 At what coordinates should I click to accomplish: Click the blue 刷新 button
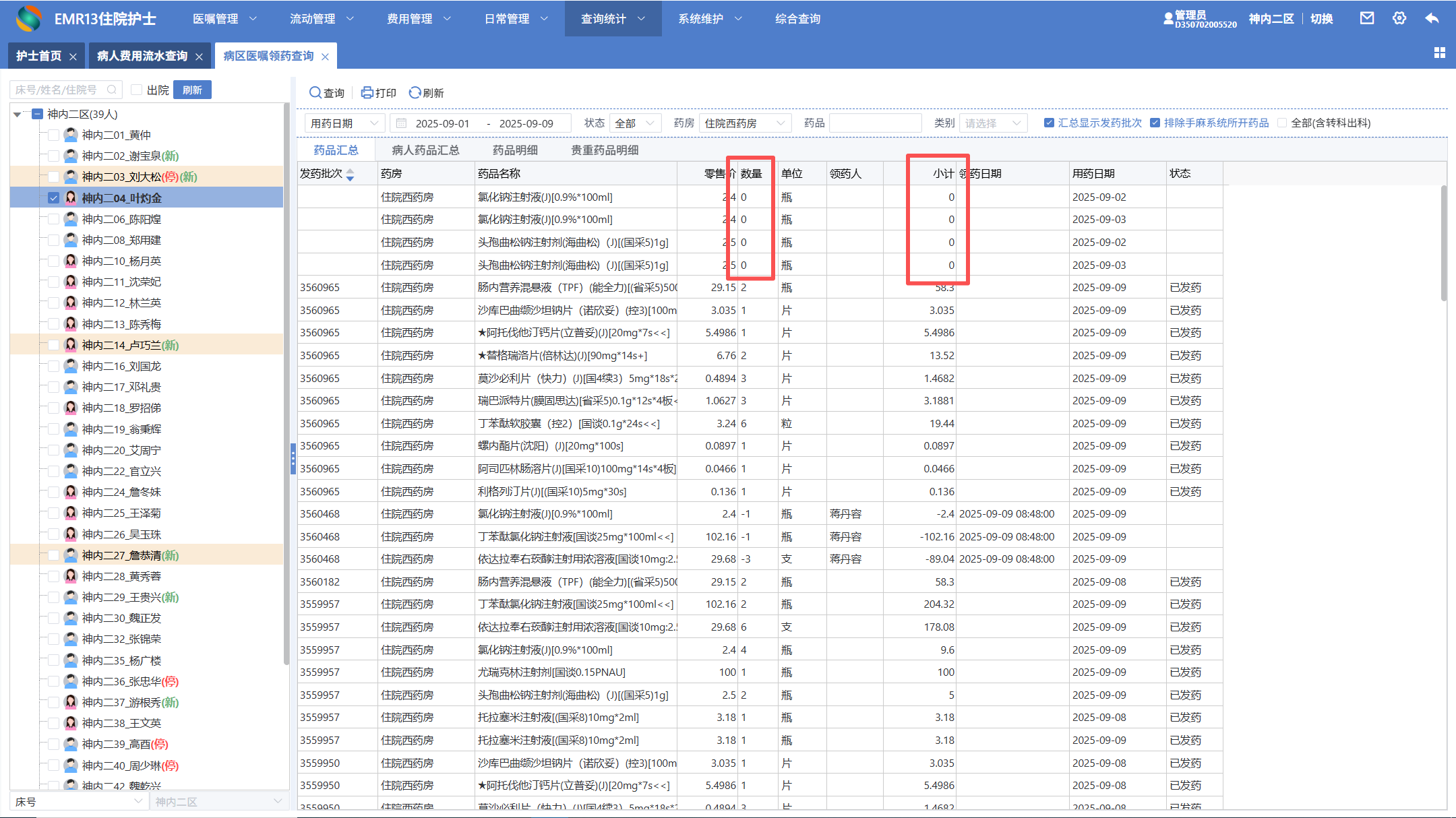(192, 90)
